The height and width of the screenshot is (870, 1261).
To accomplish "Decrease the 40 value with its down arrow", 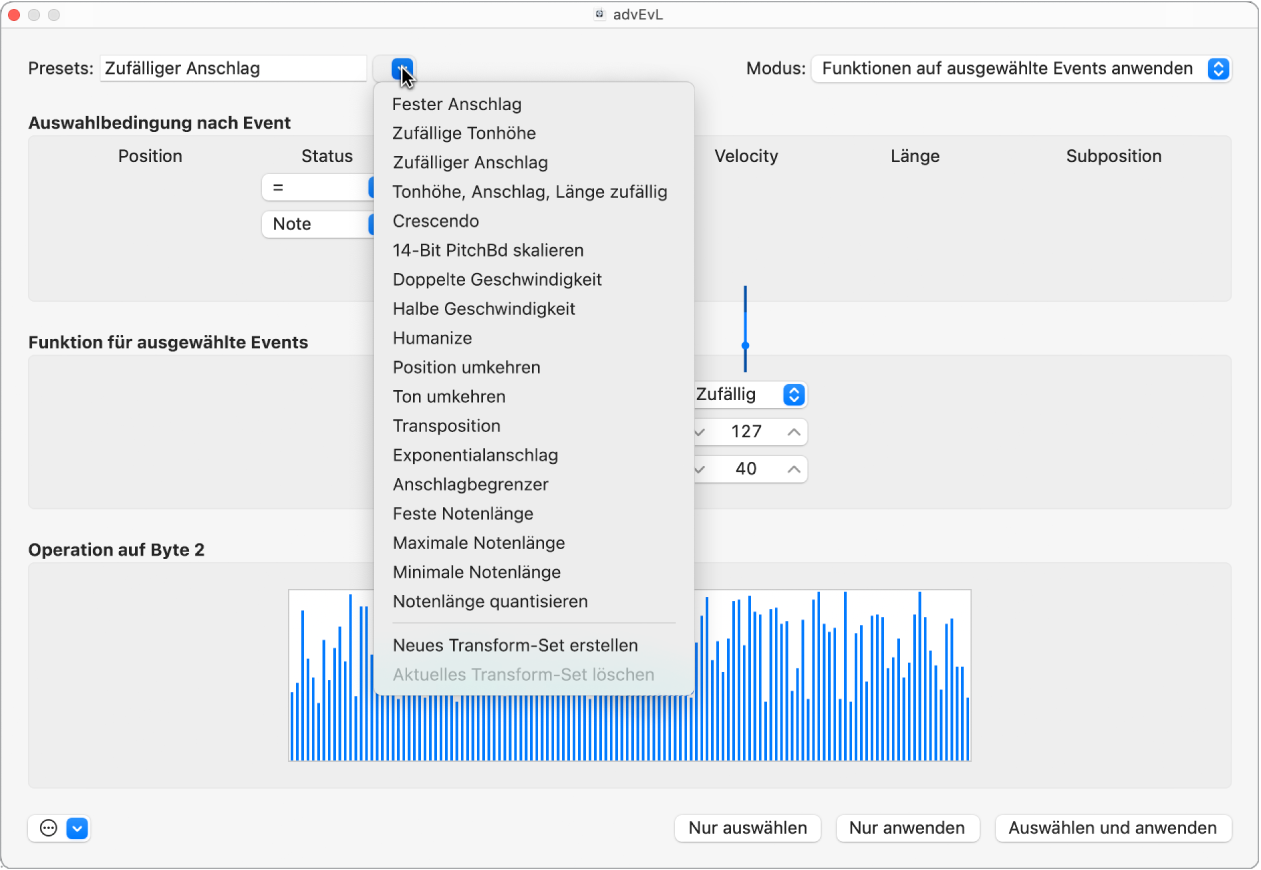I will click(x=698, y=468).
